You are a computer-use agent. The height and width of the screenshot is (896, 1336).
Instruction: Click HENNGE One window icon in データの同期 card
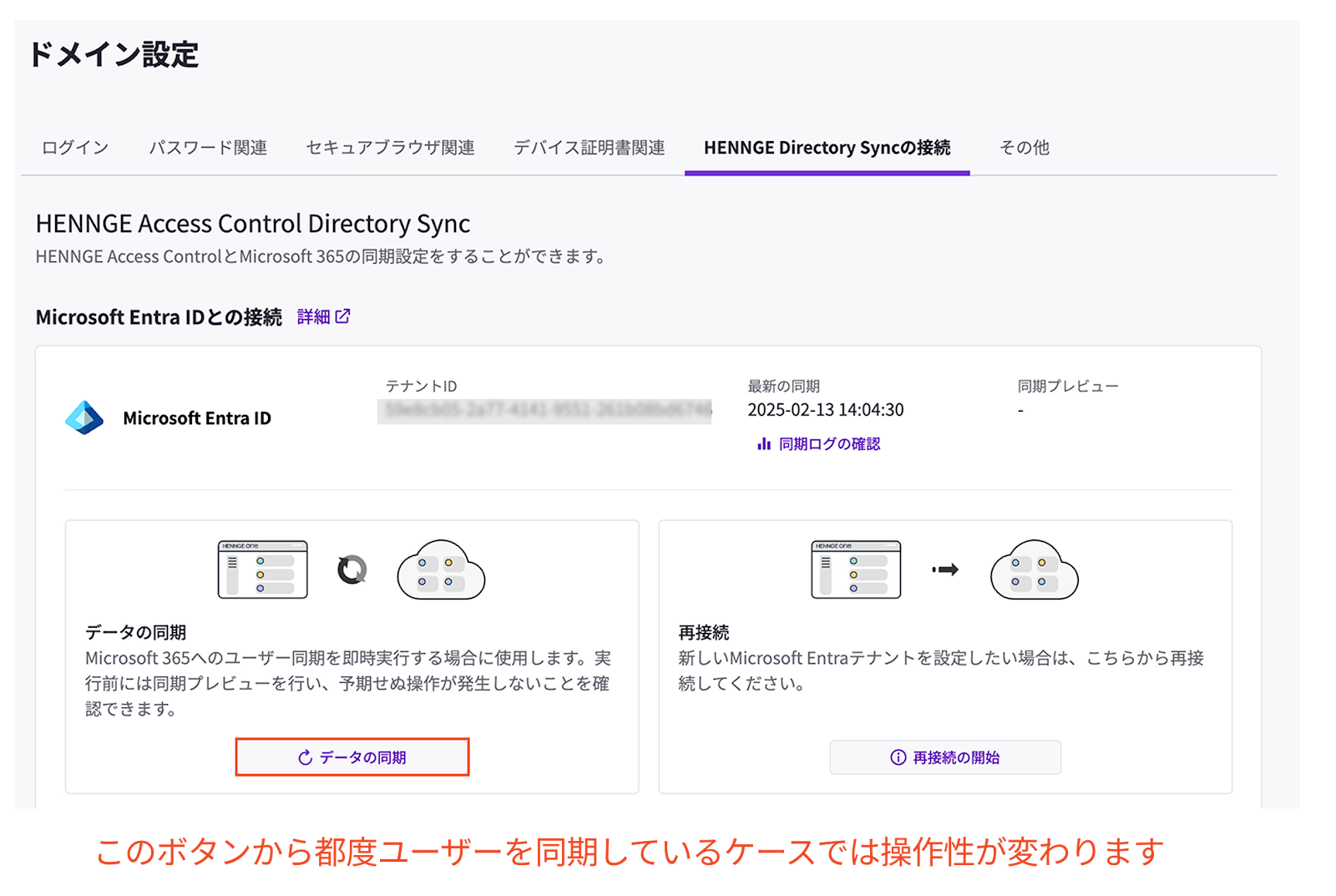263,569
